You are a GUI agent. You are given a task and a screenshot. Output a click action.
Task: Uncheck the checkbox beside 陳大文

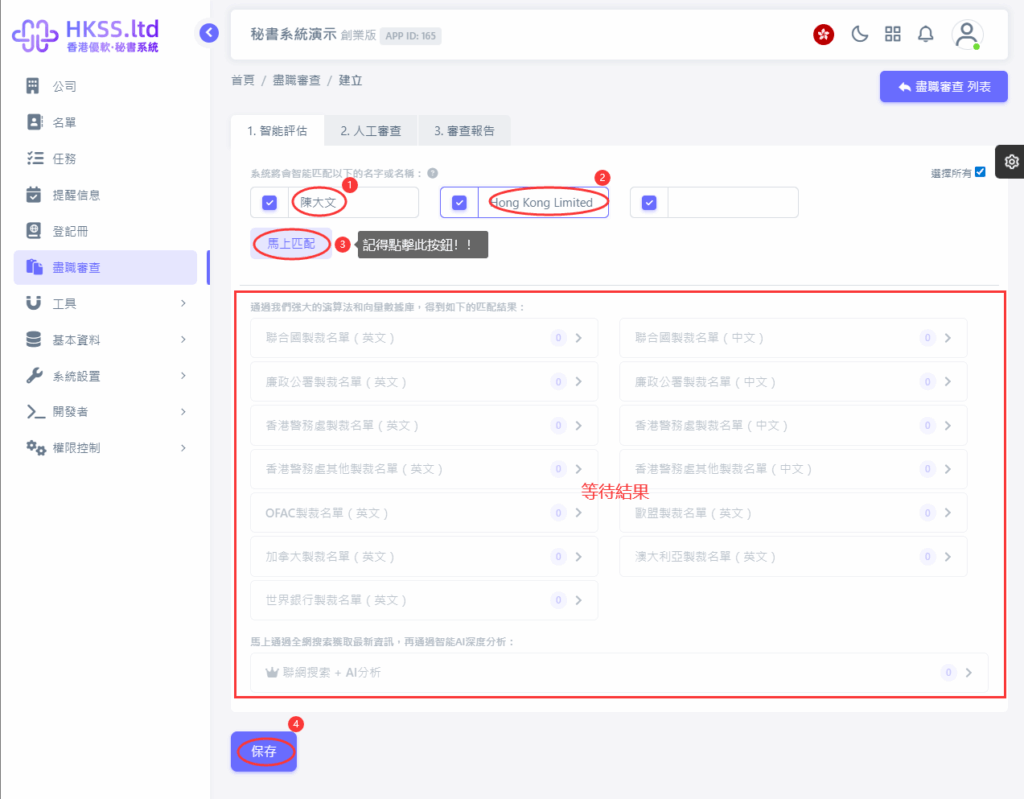(269, 203)
